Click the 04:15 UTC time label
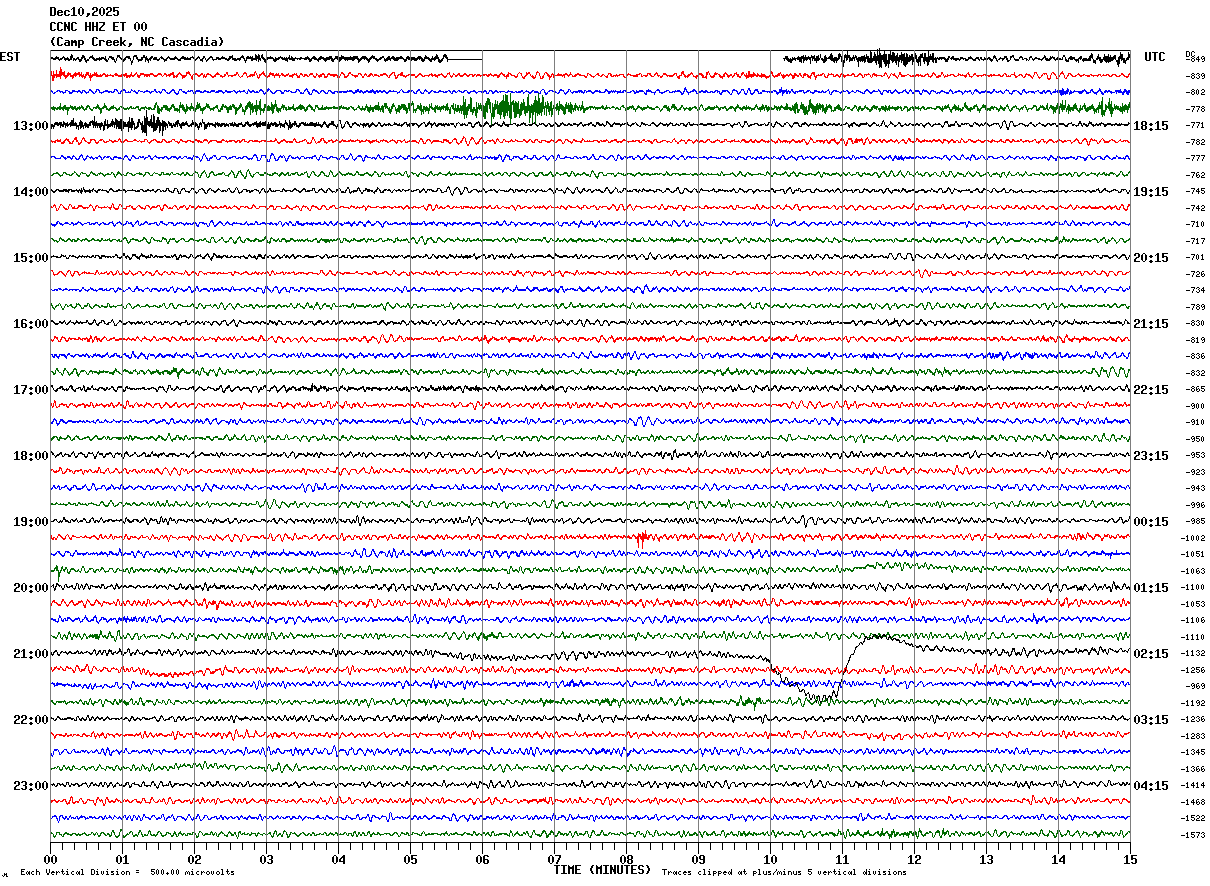 (x=1151, y=785)
